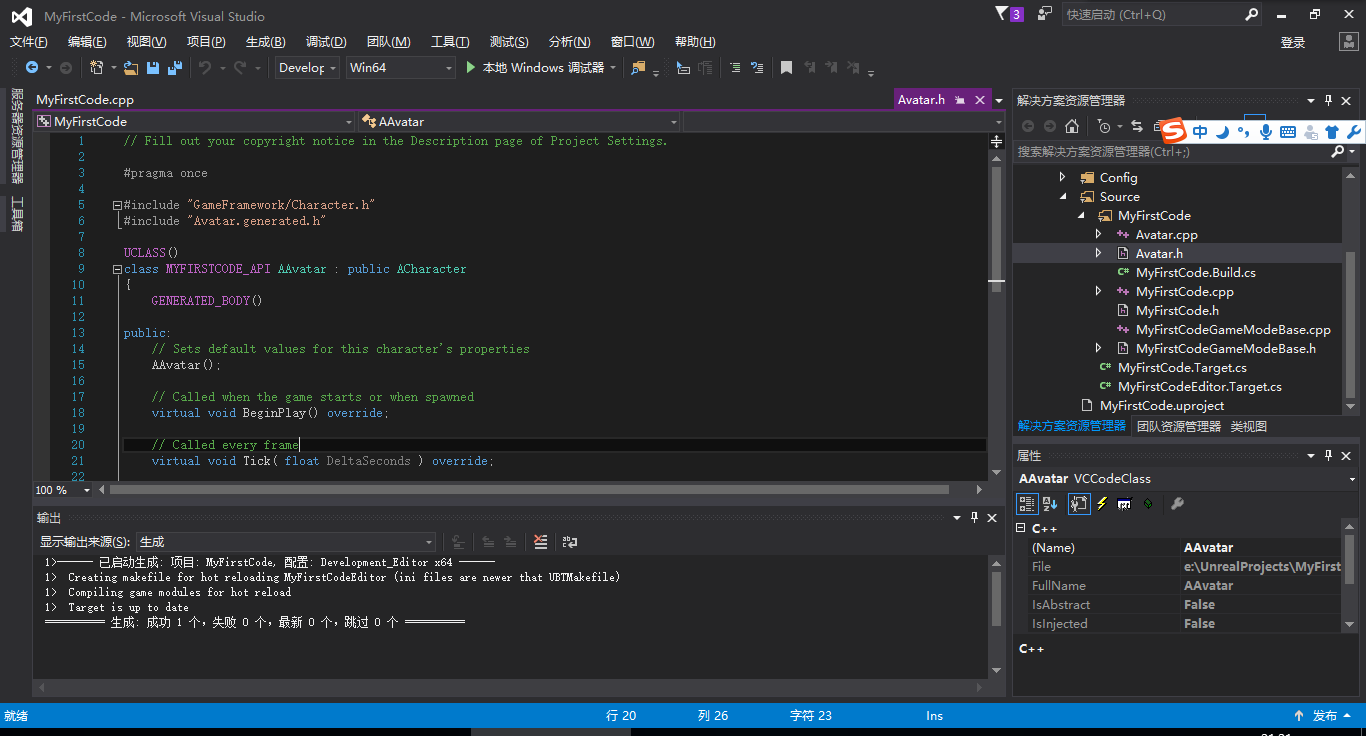Image resolution: width=1366 pixels, height=736 pixels.
Task: Open the AAvatar class navigation dropdown
Action: (519, 121)
